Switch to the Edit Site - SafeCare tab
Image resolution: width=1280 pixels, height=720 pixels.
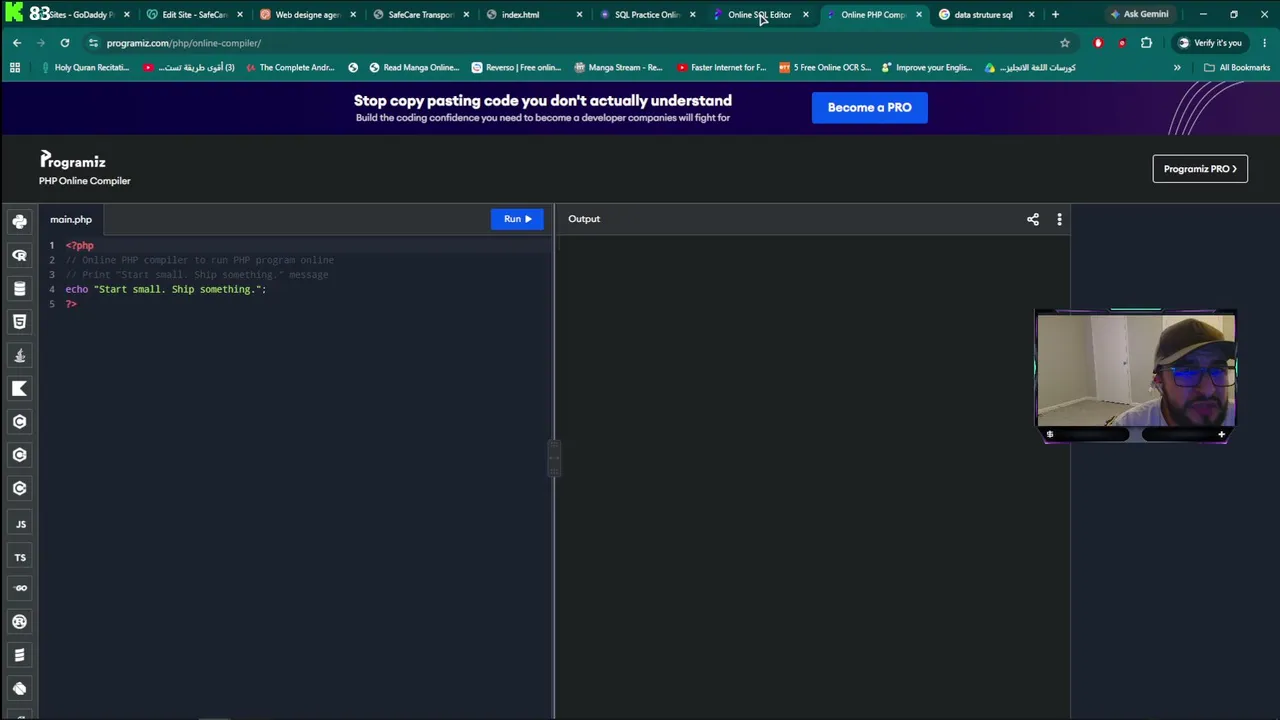pos(194,15)
